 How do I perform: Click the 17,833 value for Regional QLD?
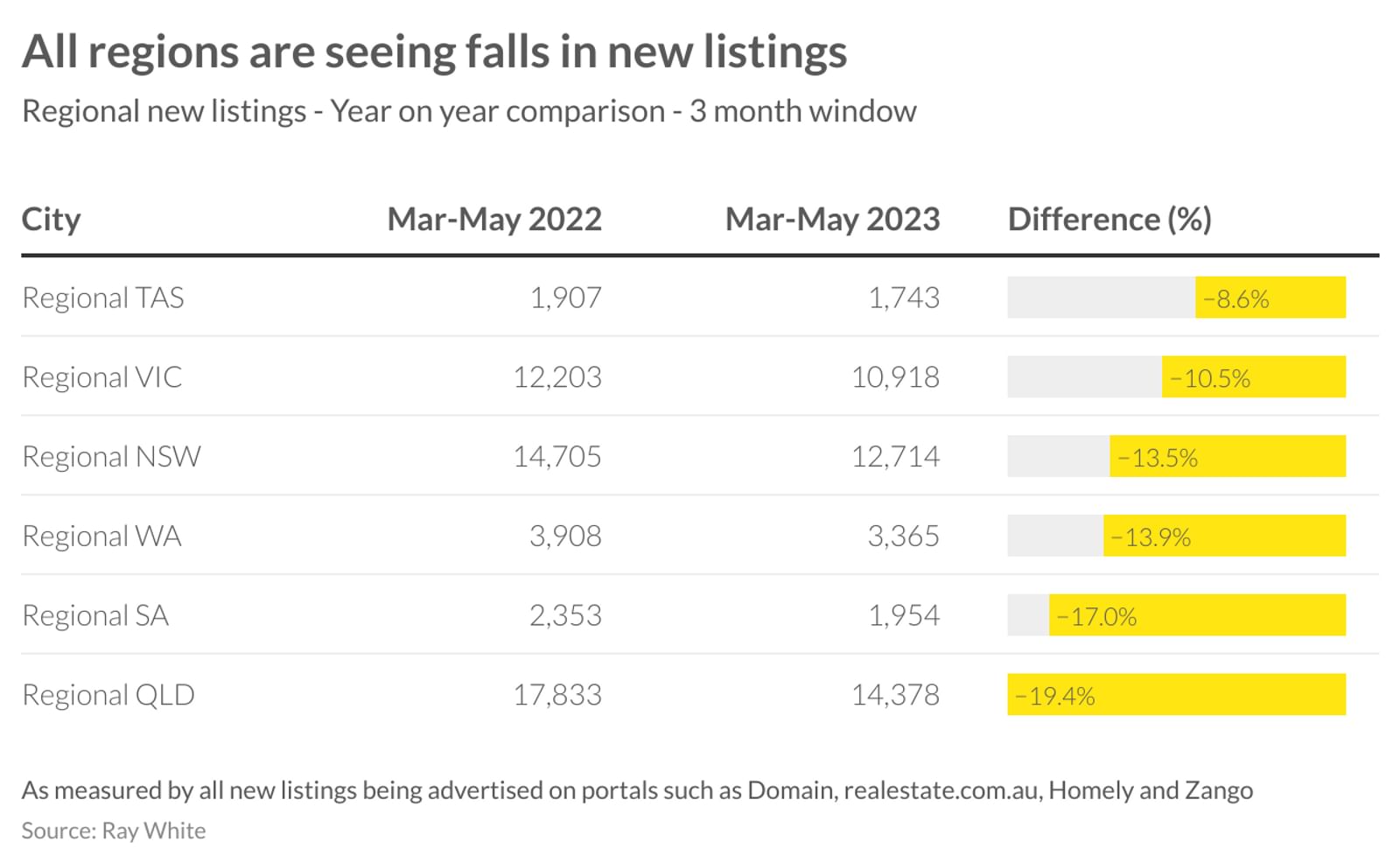[x=557, y=695]
